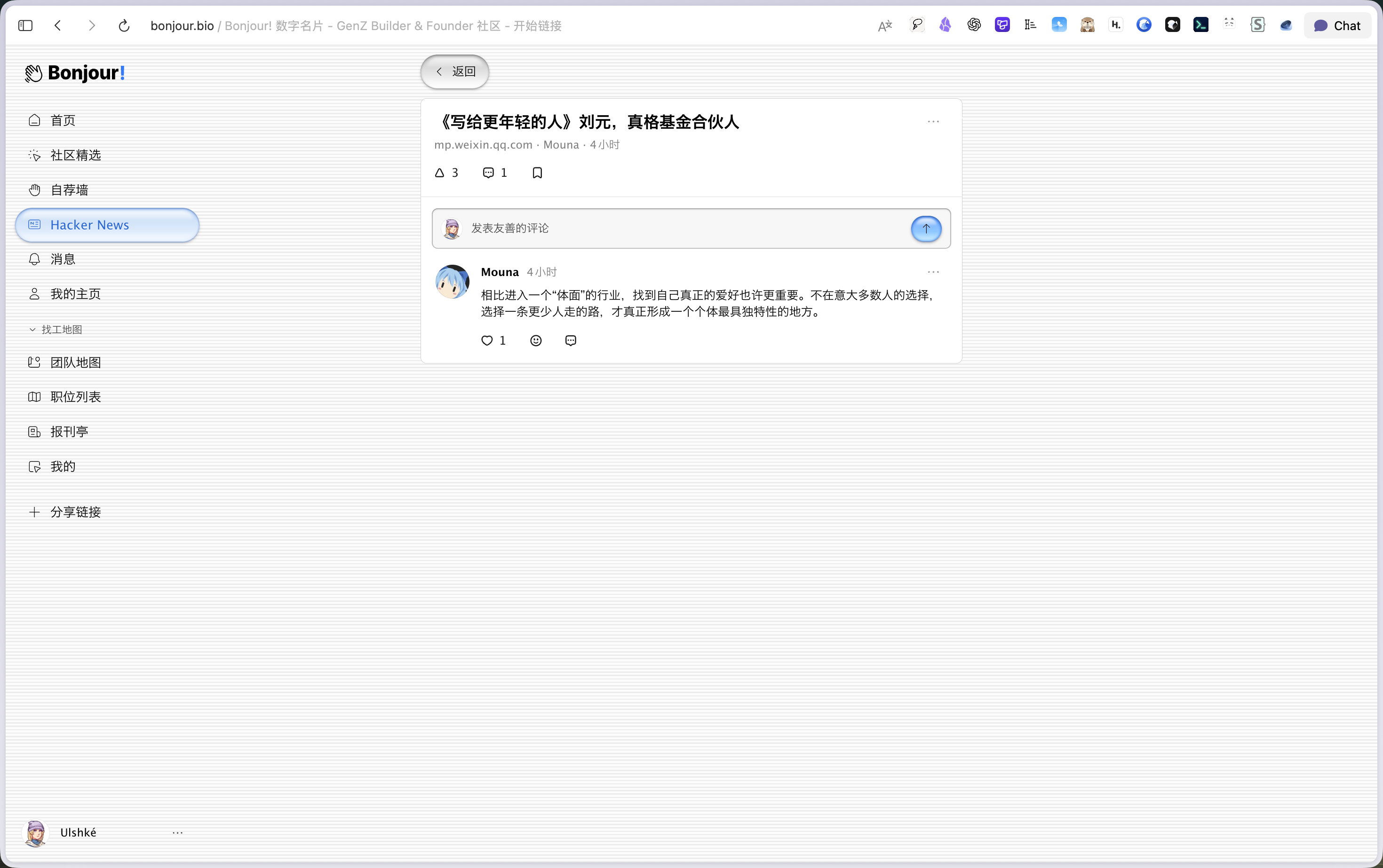
Task: Click the Bonjour! logo
Action: coord(75,73)
